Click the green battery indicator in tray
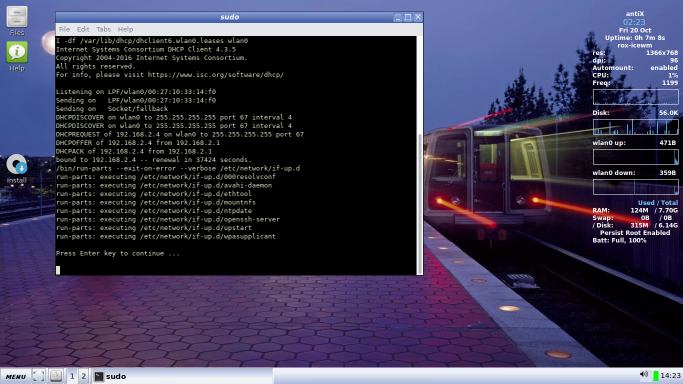Viewport: 683px width, 384px height. click(656, 376)
